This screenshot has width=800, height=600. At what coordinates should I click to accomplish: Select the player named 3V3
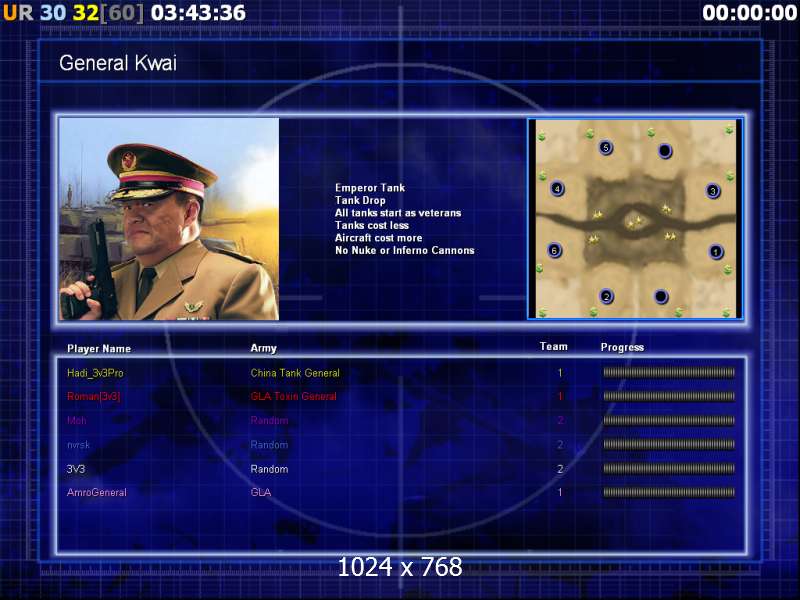(x=76, y=469)
